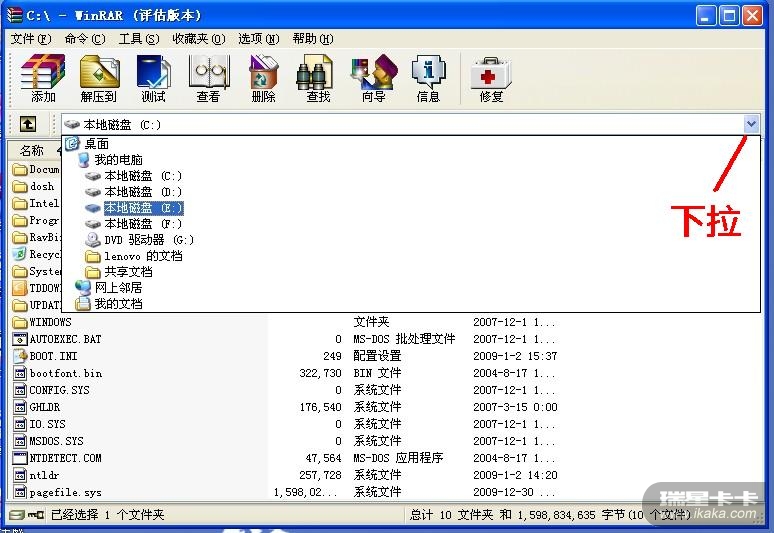Viewport: 774px width, 533px height.
Task: Click the MS-DOS 批处理文件 type cell
Action: tap(404, 339)
